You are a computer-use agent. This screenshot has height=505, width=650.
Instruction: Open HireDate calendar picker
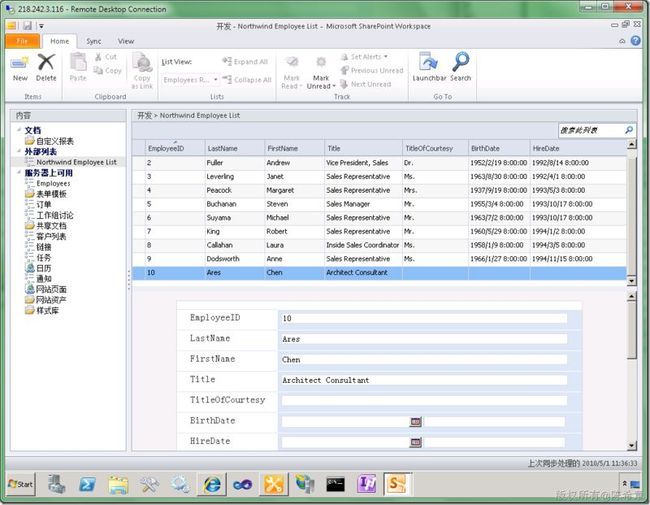tap(416, 442)
